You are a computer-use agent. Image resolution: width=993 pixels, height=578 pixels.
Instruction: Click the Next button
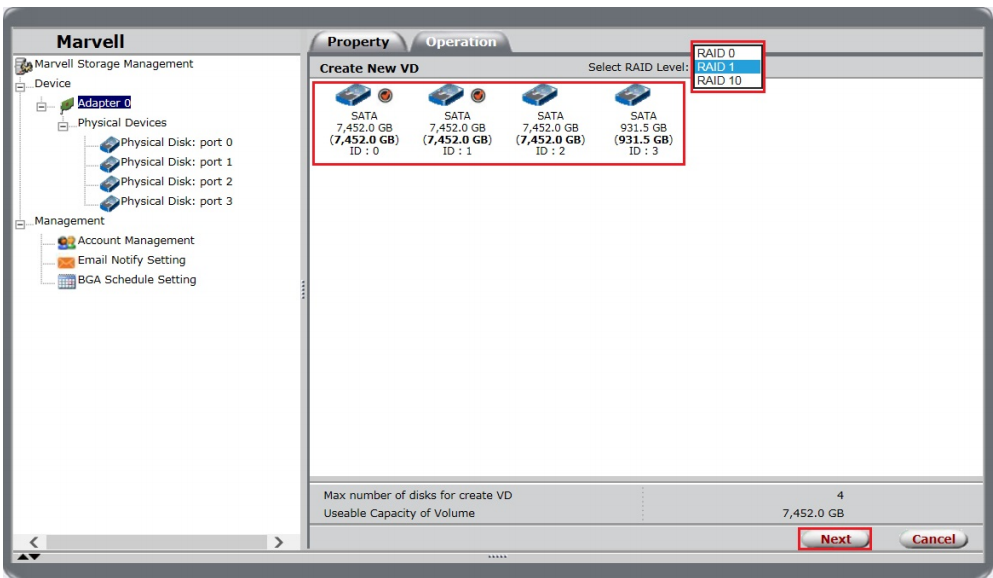835,539
